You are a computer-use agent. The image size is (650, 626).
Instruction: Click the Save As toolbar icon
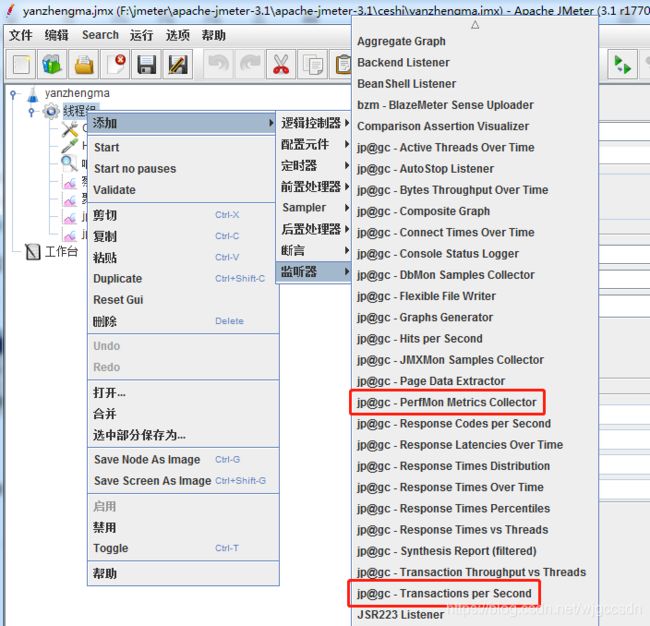coord(178,65)
